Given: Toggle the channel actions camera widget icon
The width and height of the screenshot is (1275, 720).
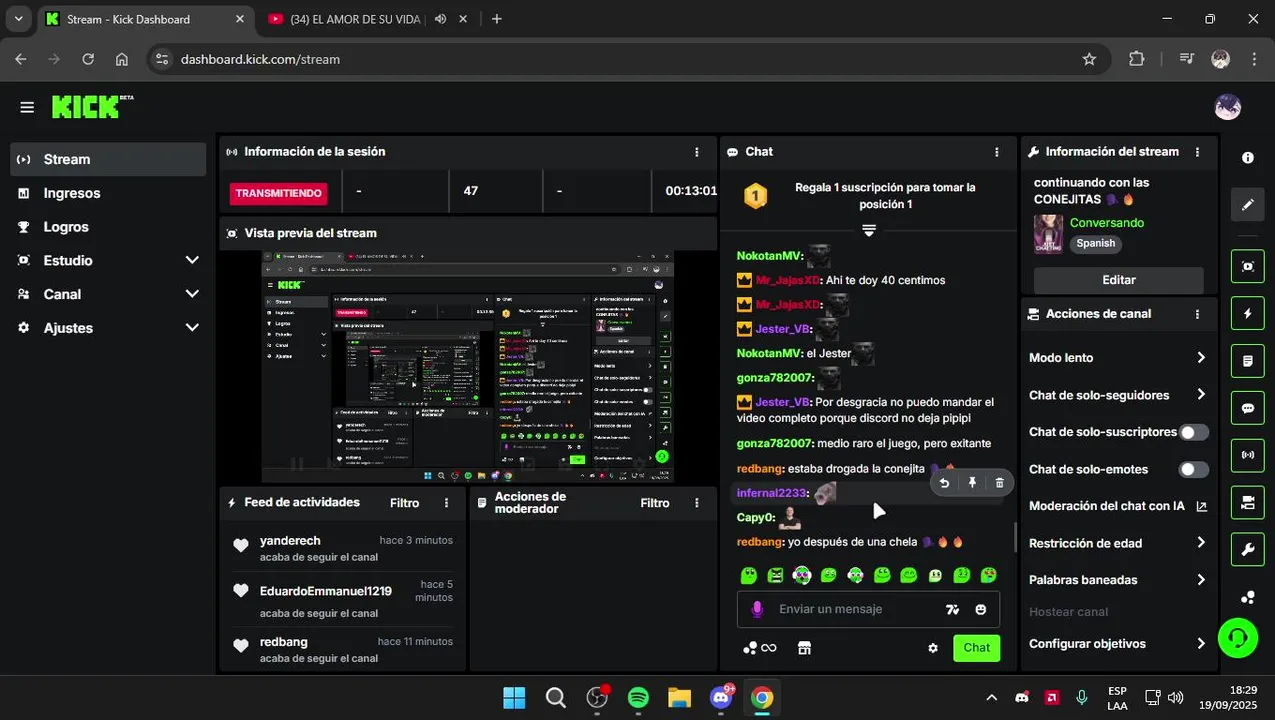Looking at the screenshot, I should [x=1248, y=502].
